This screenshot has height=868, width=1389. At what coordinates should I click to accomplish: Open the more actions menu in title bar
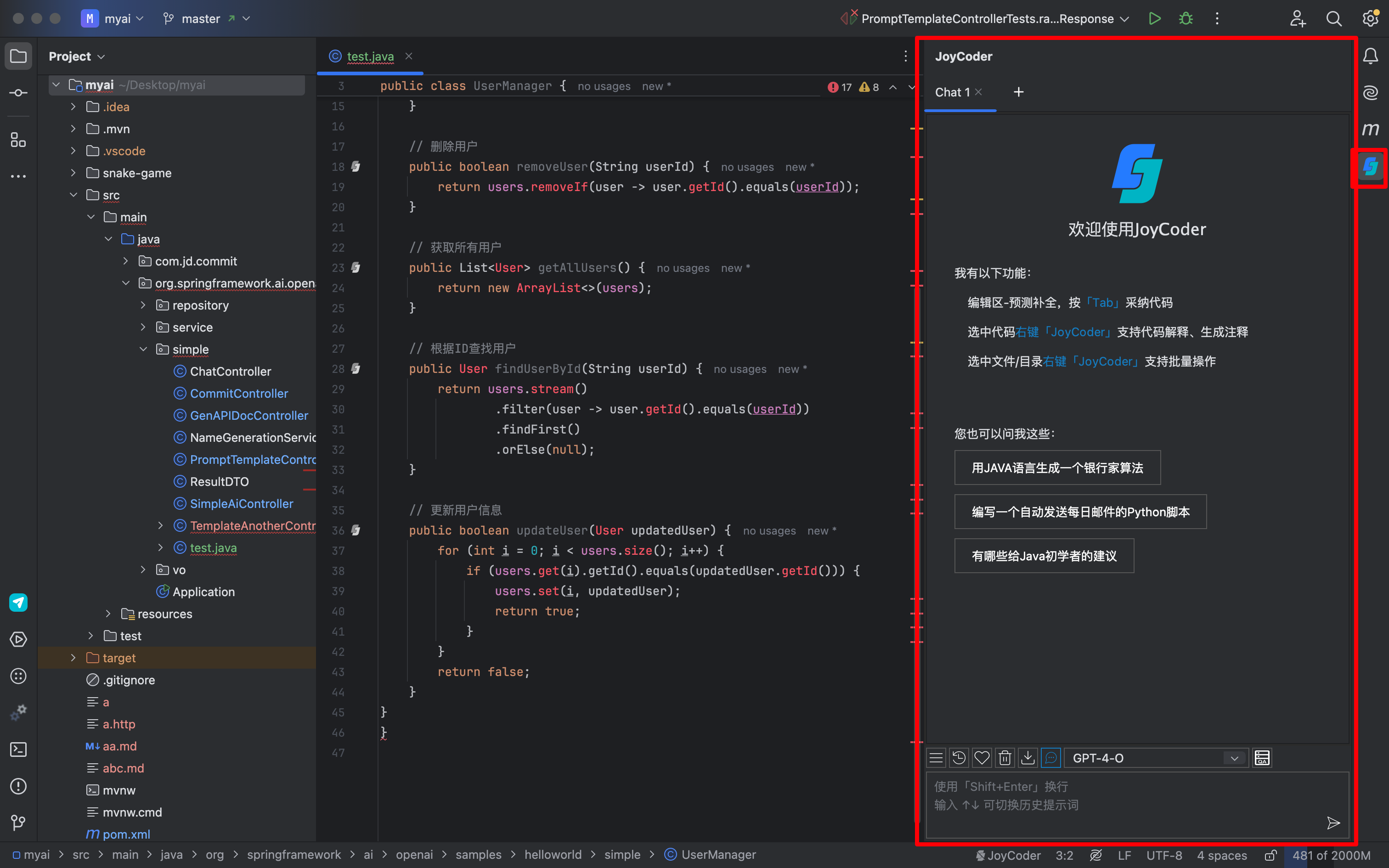1217,18
